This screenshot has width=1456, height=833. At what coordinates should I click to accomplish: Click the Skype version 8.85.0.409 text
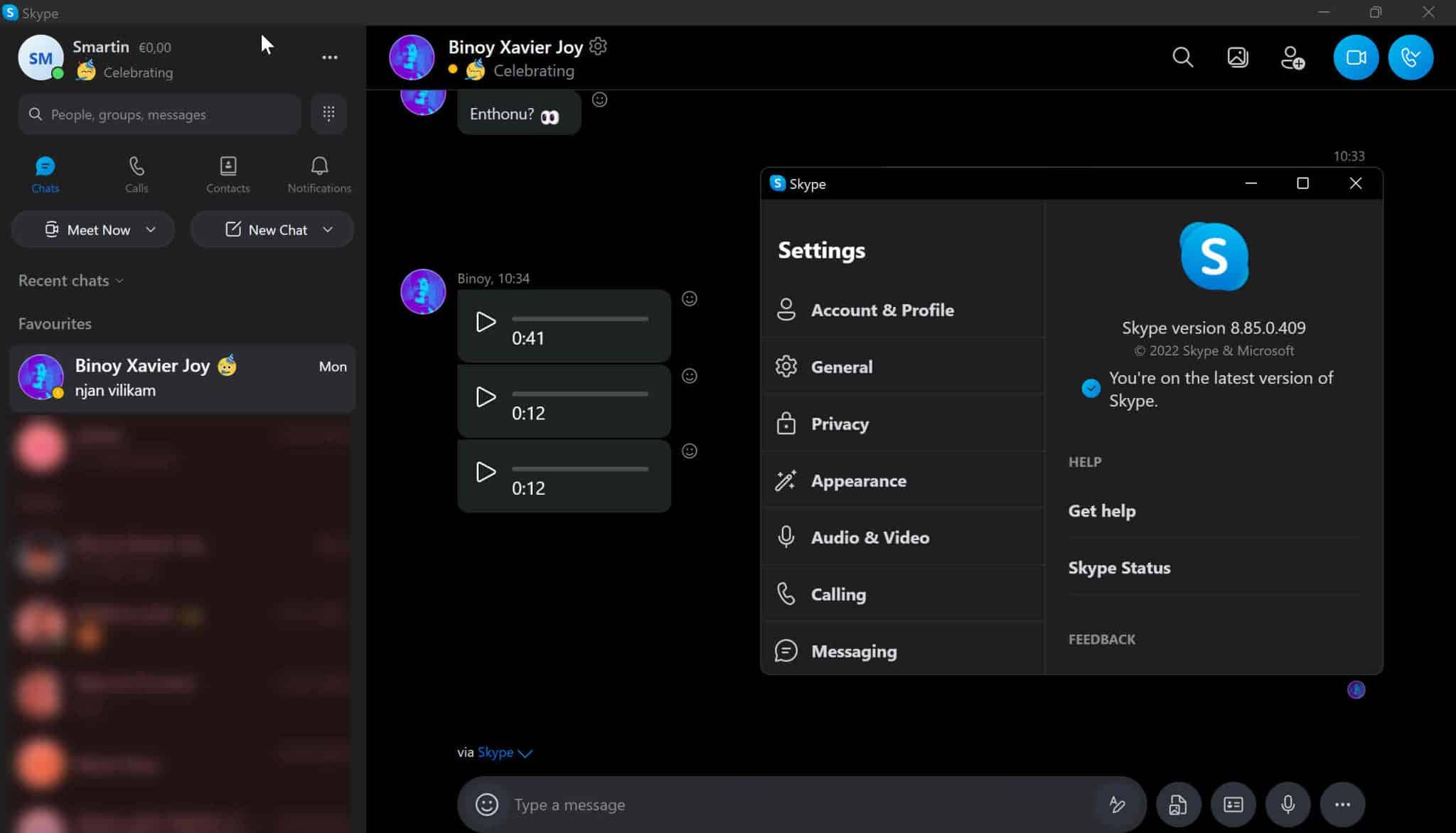pyautogui.click(x=1214, y=328)
